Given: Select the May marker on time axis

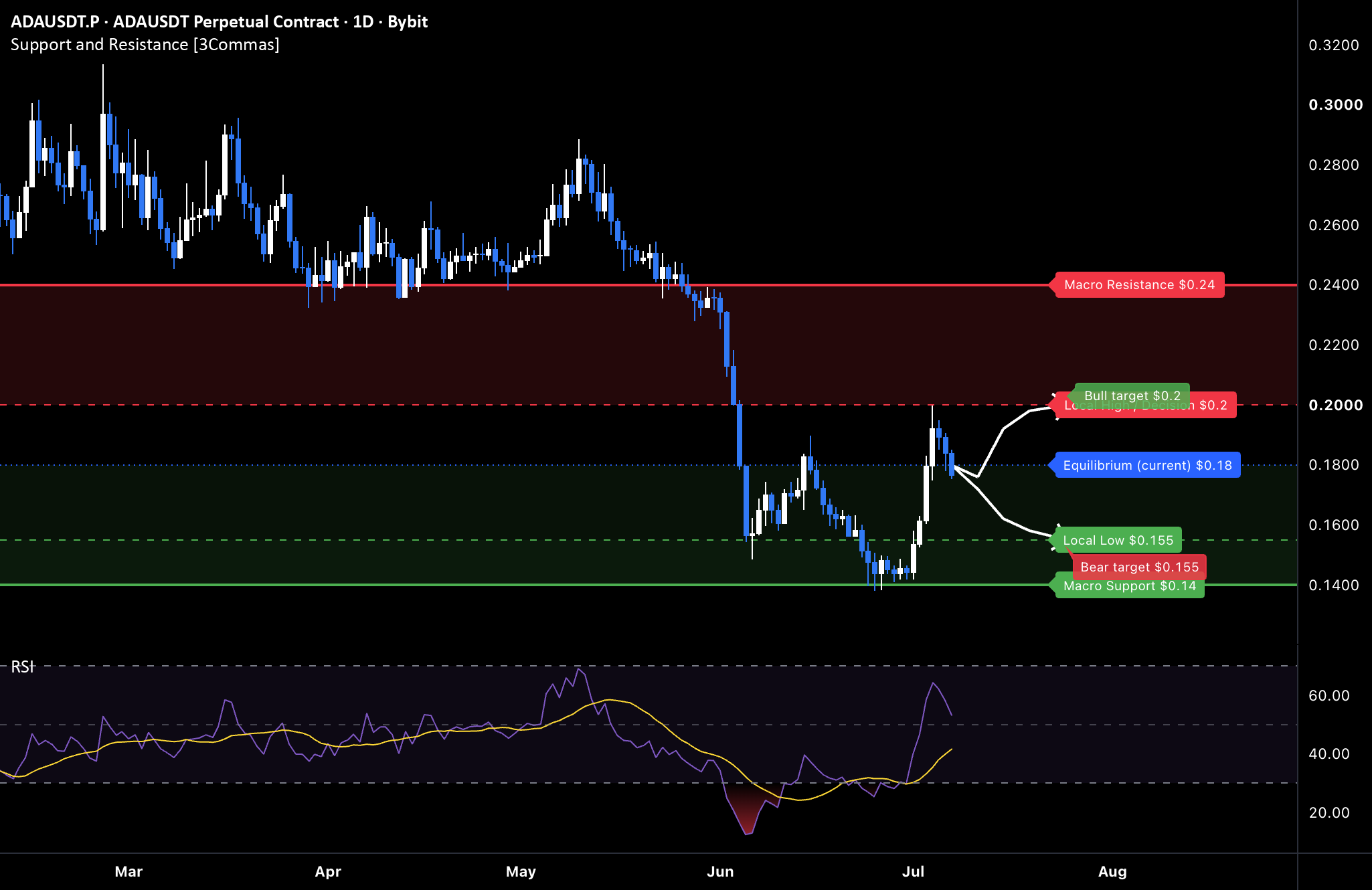Looking at the screenshot, I should 521,871.
